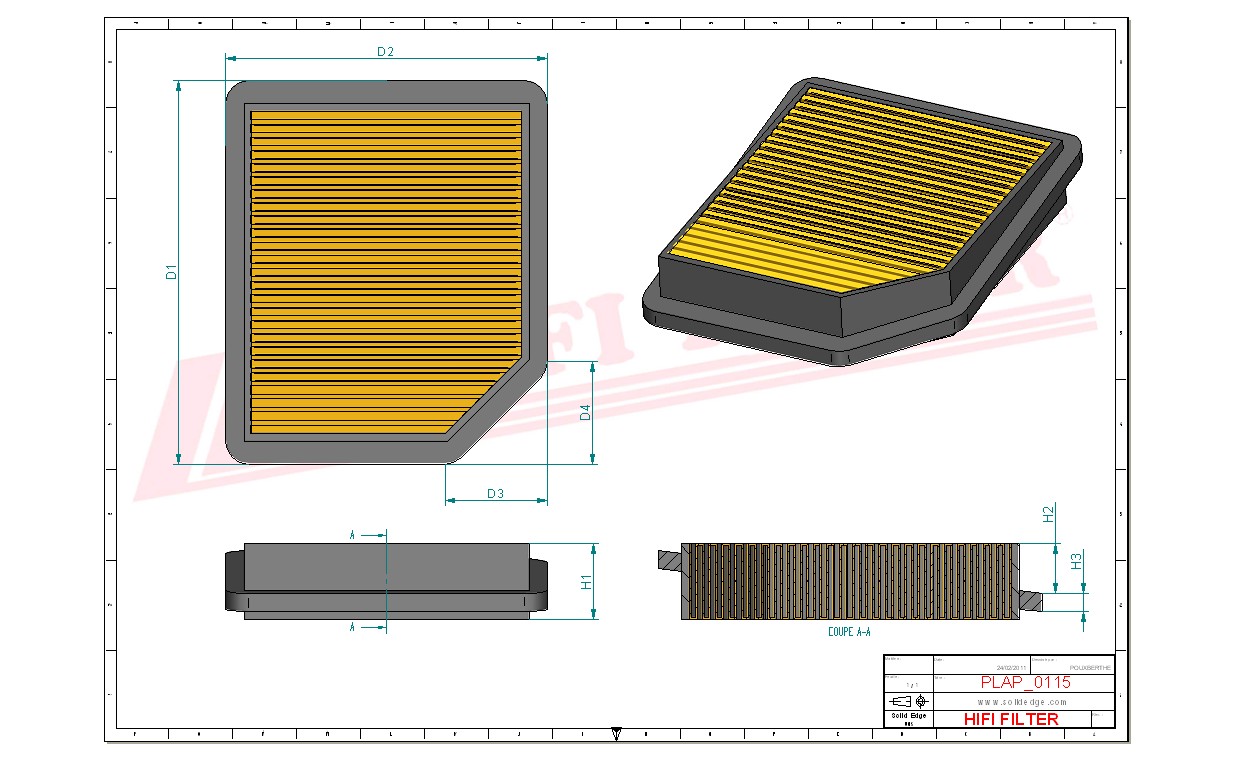Click the centering triangle mark on bottom border
The image size is (1233, 760).
[617, 733]
